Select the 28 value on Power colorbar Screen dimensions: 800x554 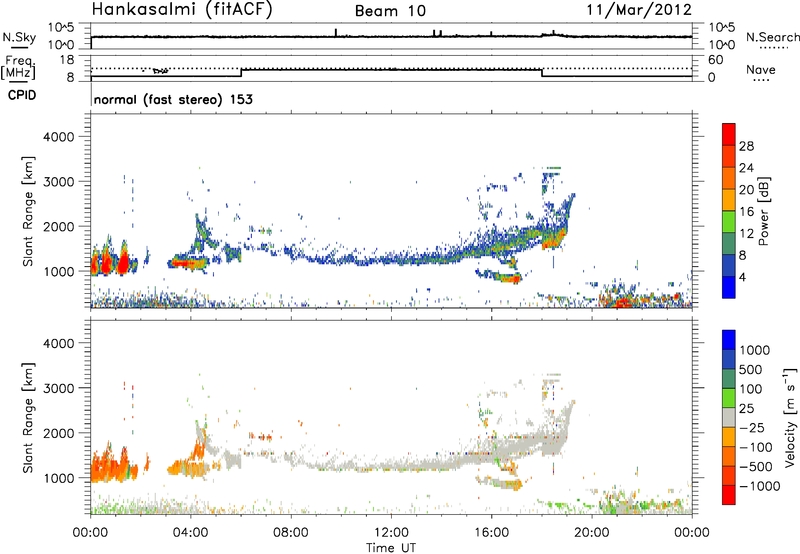(x=746, y=146)
